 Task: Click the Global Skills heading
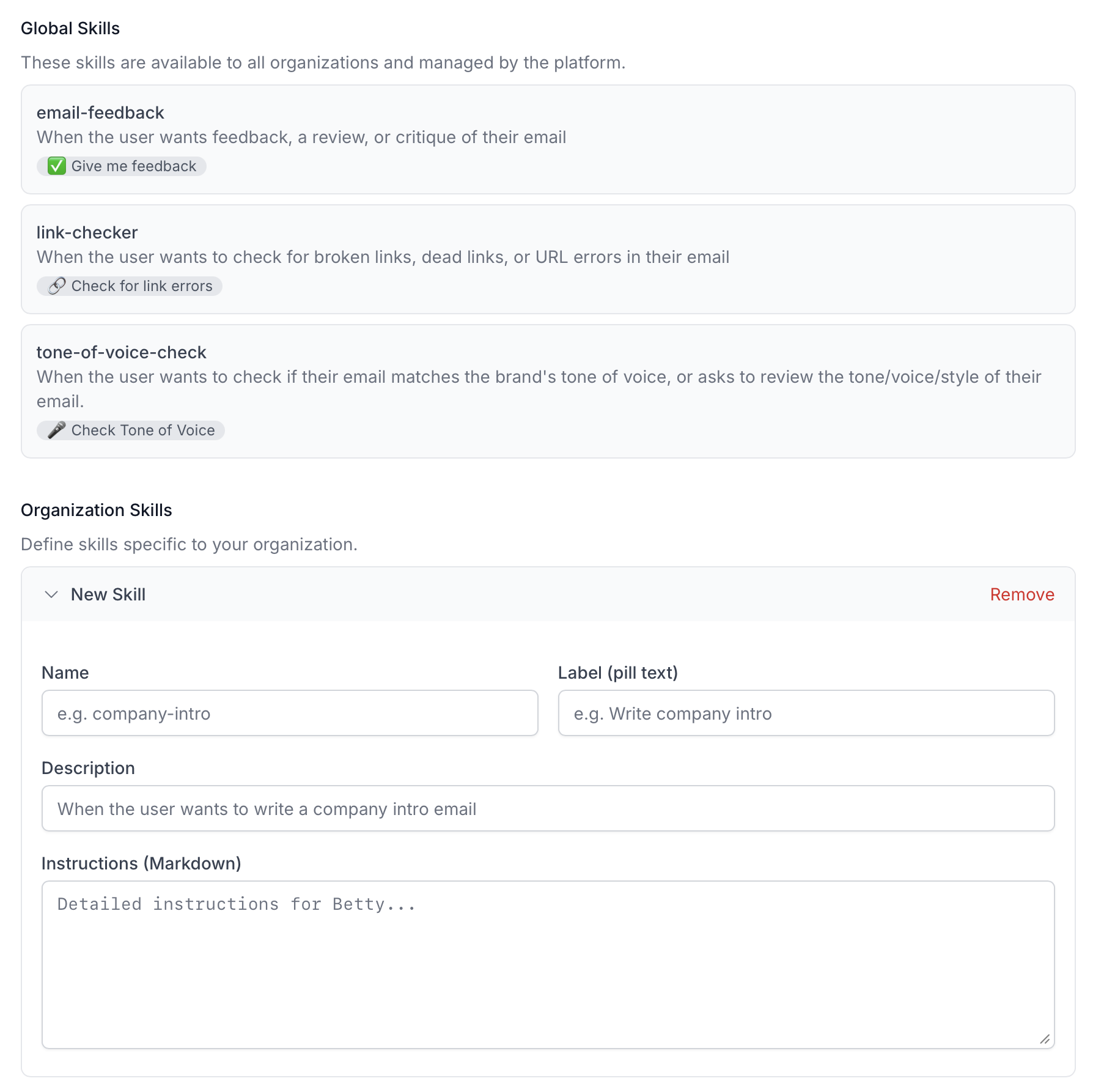tap(70, 28)
